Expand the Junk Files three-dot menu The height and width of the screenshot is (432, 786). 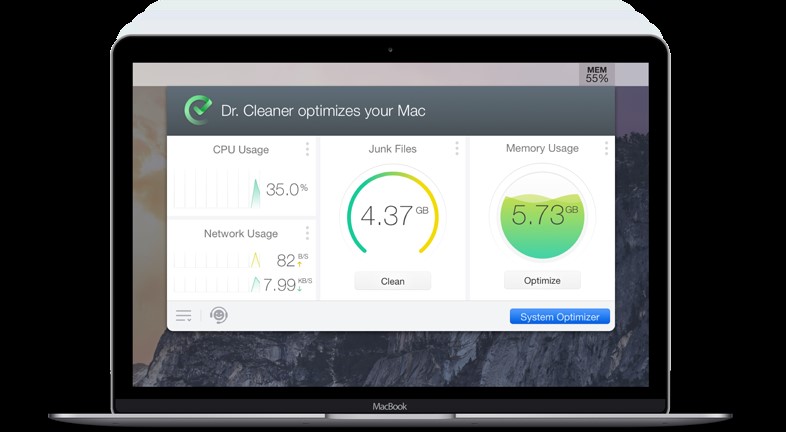(457, 149)
